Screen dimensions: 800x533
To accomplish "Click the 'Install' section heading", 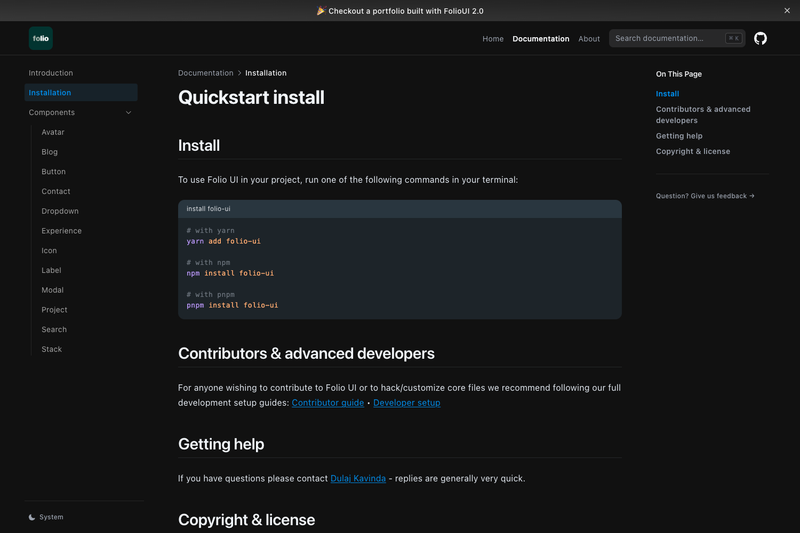I will click(x=199, y=145).
